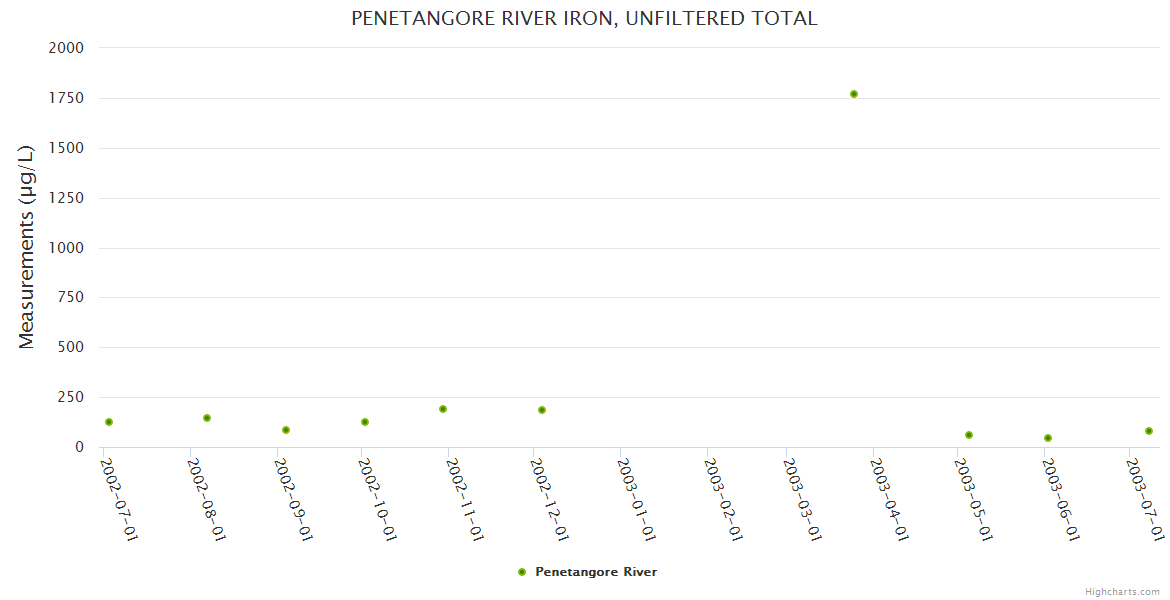Viewport: 1170px width, 600px height.
Task: Click the 2003-03-01 x-axis label
Action: (x=804, y=500)
